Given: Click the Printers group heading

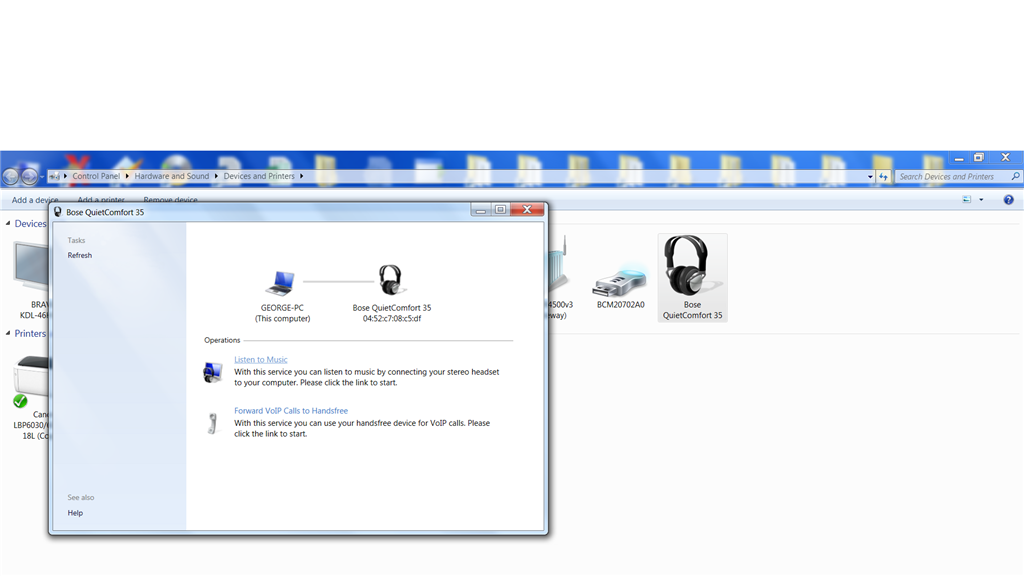Looking at the screenshot, I should pos(31,333).
